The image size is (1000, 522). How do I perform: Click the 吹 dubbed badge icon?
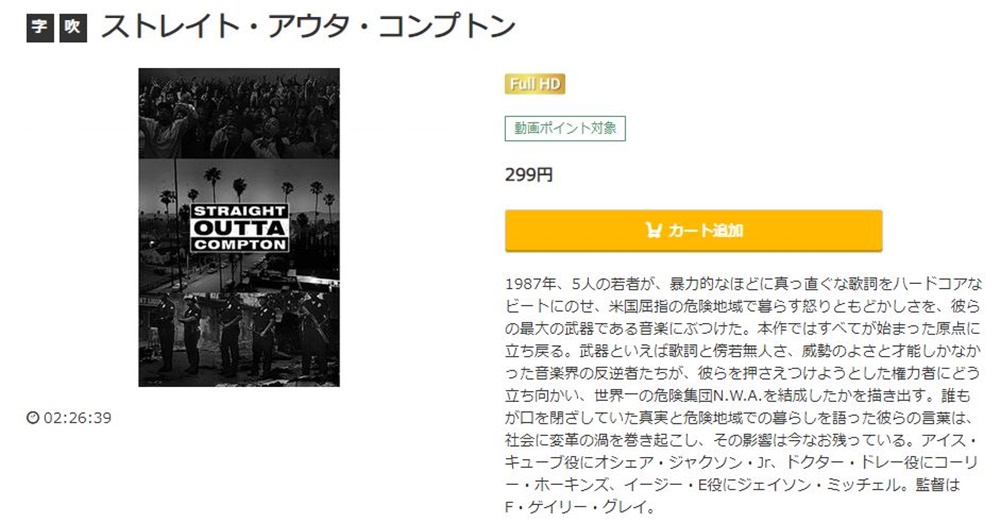[x=73, y=27]
